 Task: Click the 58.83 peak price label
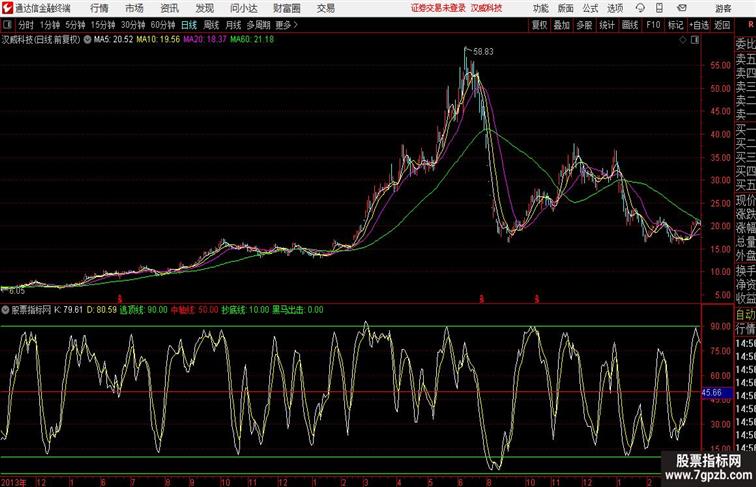pyautogui.click(x=483, y=52)
